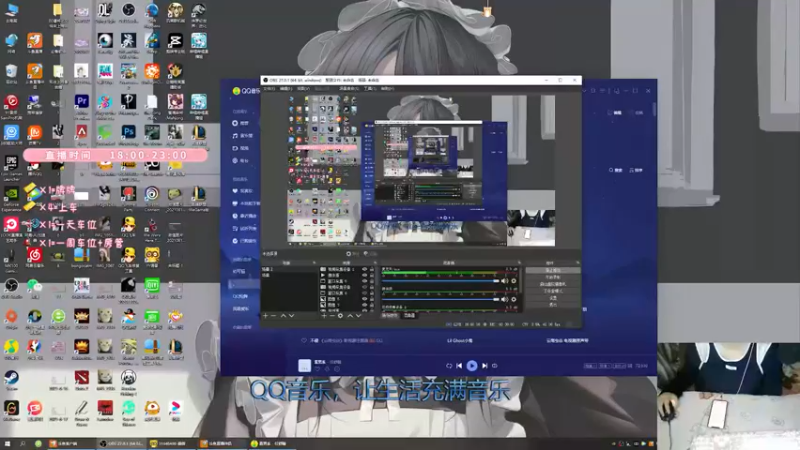The height and width of the screenshot is (450, 800).
Task: Click search button in QQ Music list
Action: pyautogui.click(x=615, y=170)
